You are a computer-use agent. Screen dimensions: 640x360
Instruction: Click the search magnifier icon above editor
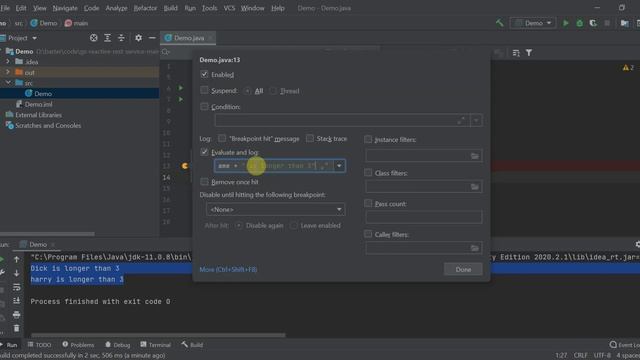(x=165, y=52)
